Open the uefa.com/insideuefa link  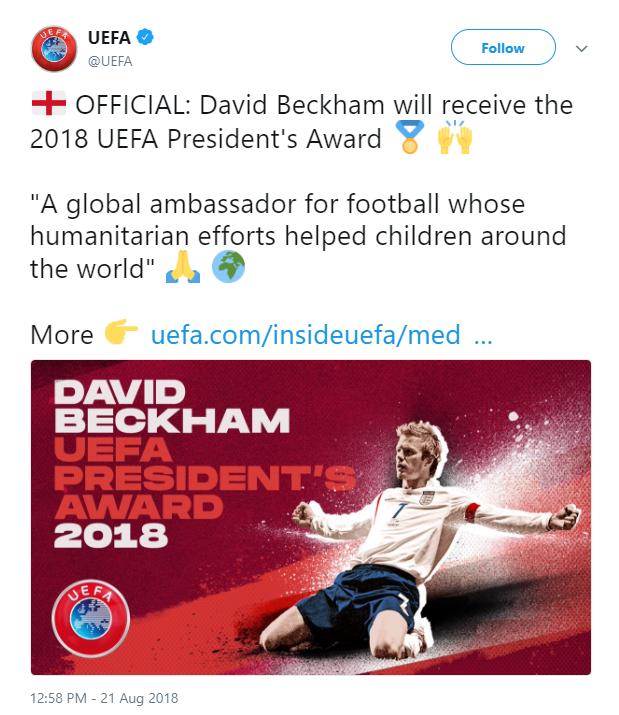305,335
